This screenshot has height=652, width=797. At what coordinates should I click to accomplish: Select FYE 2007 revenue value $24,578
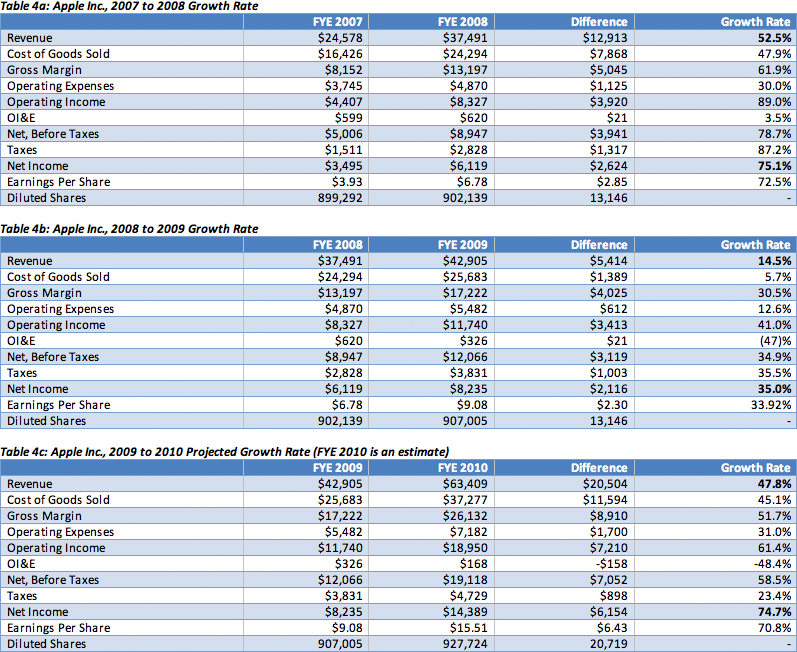pyautogui.click(x=340, y=38)
